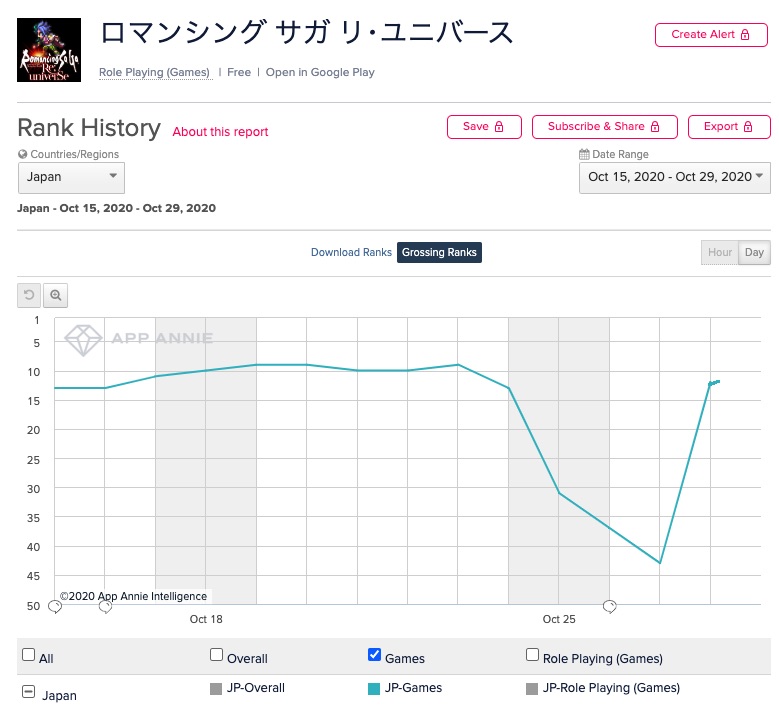The width and height of the screenshot is (779, 706).
Task: Click the chart reset undo icon
Action: point(29,295)
